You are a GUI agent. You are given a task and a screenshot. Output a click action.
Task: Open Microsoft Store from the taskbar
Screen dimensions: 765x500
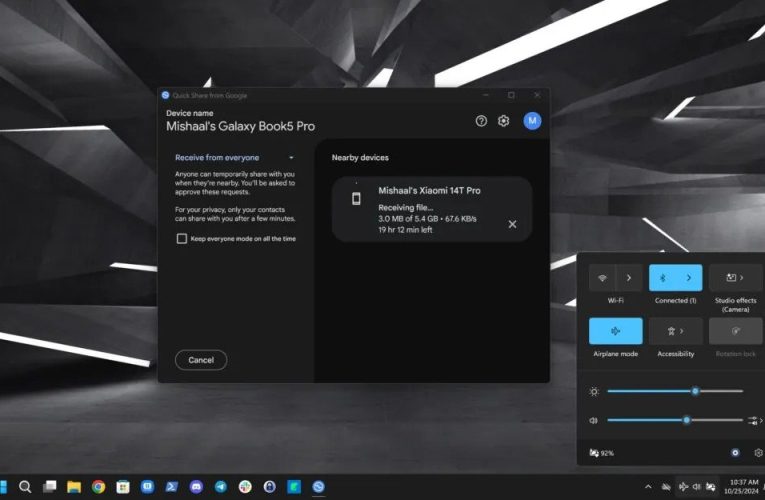click(x=123, y=486)
